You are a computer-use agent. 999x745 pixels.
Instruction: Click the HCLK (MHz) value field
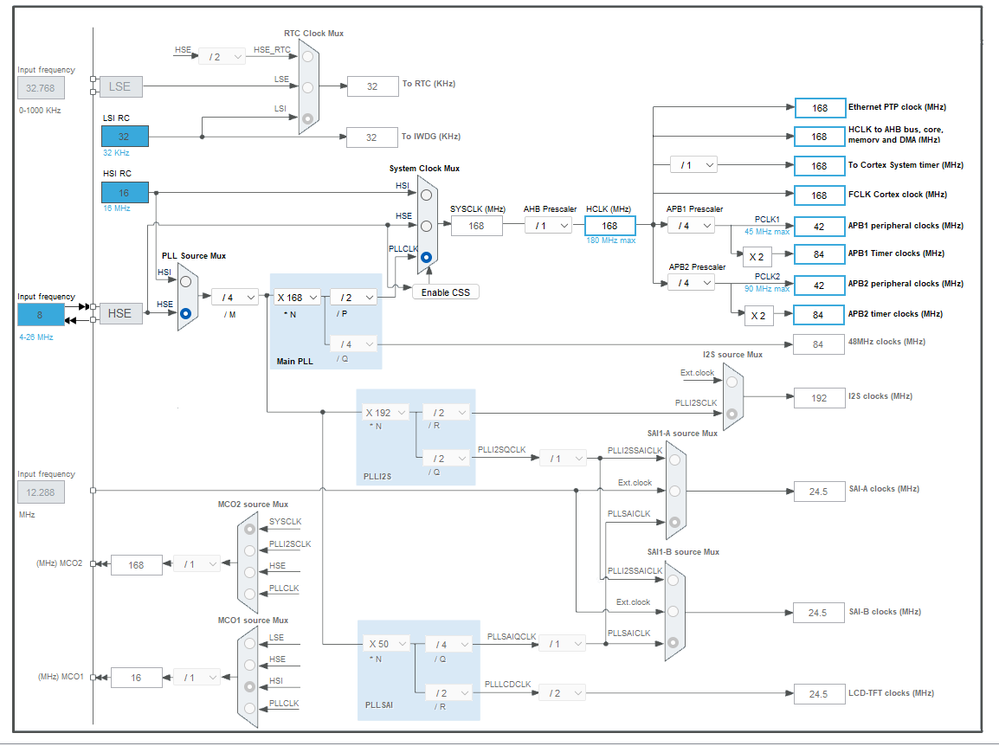pos(610,226)
